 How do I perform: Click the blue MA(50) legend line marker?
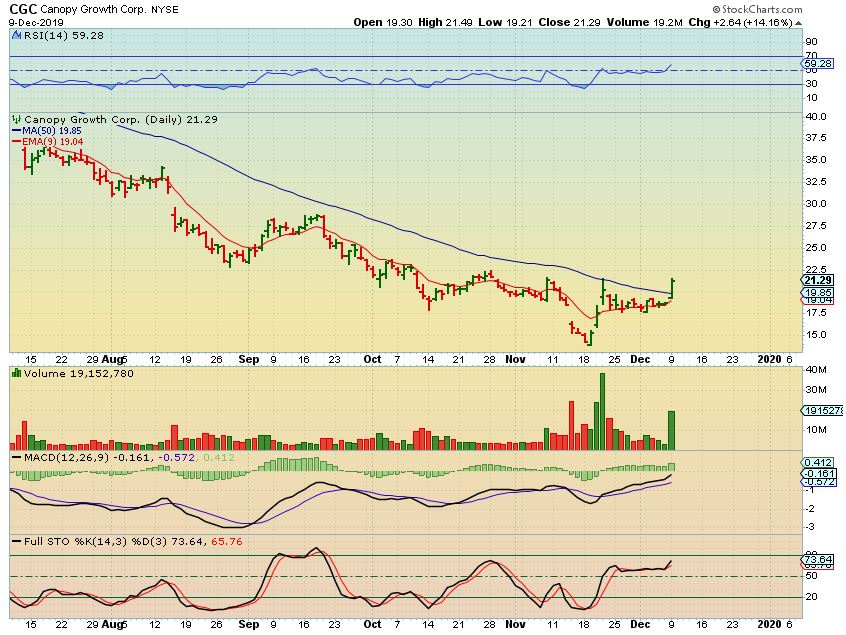pyautogui.click(x=16, y=131)
